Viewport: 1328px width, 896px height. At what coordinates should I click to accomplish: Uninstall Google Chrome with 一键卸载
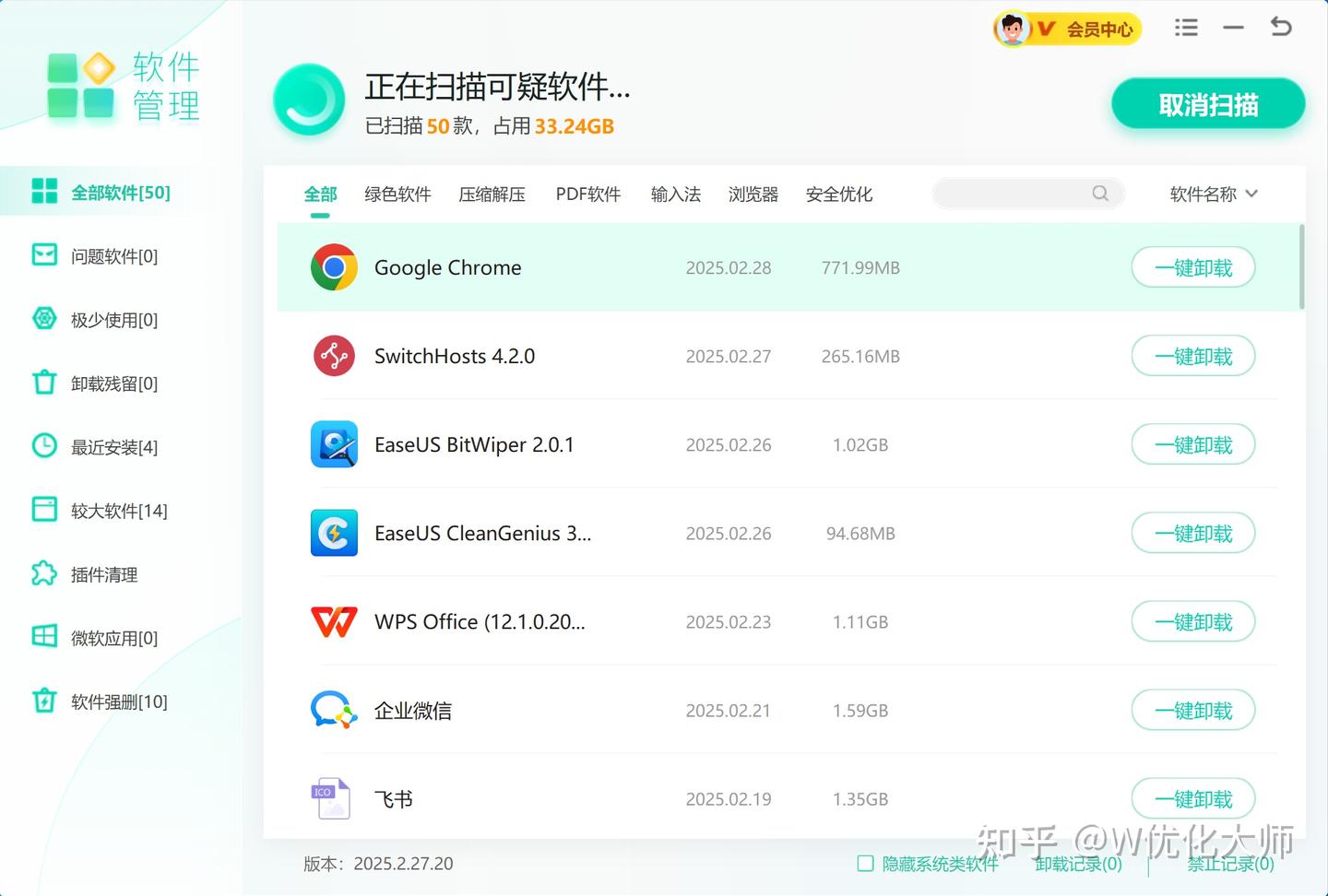tap(1193, 267)
